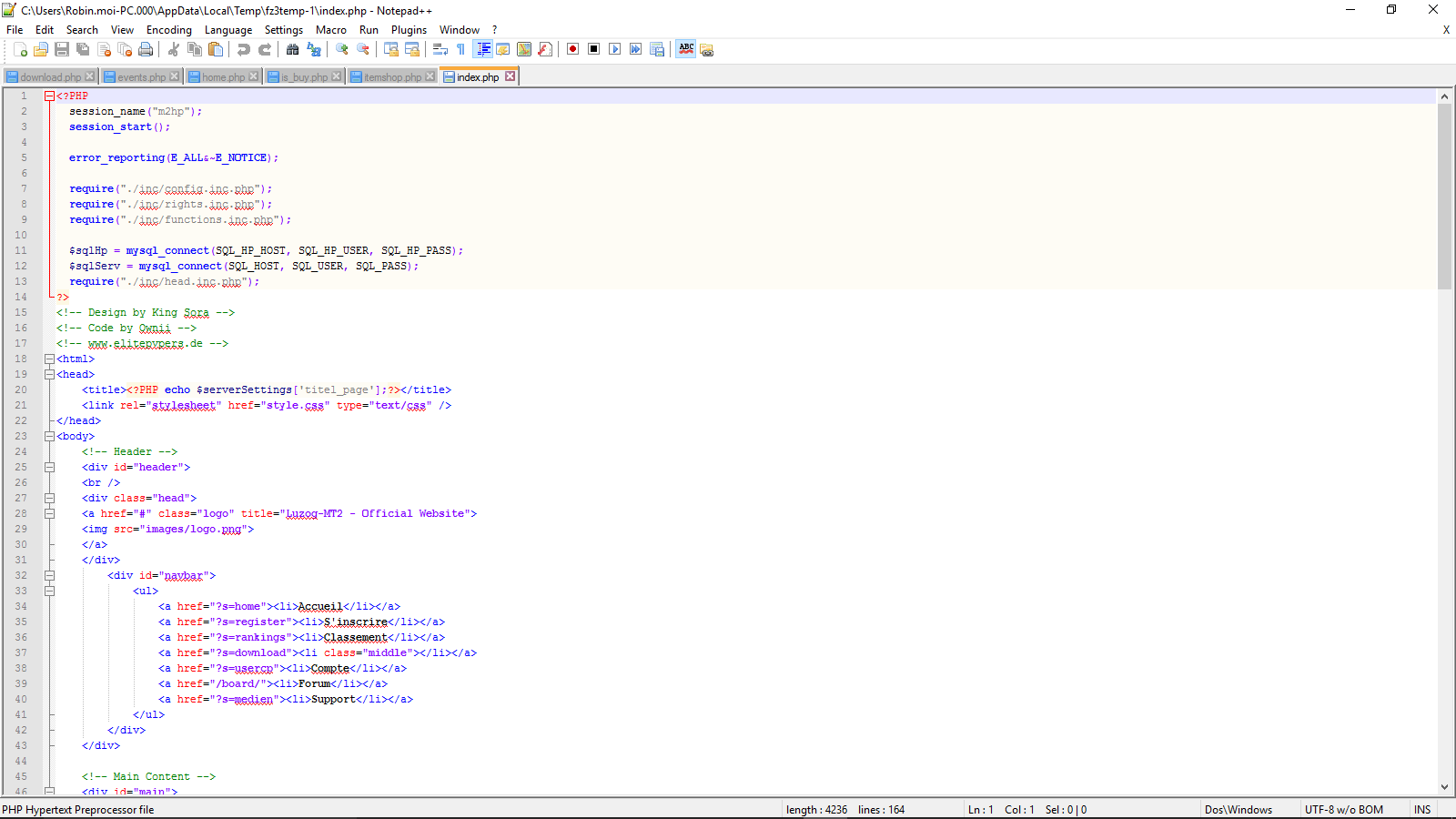Click the Close document toolbar icon

click(104, 49)
